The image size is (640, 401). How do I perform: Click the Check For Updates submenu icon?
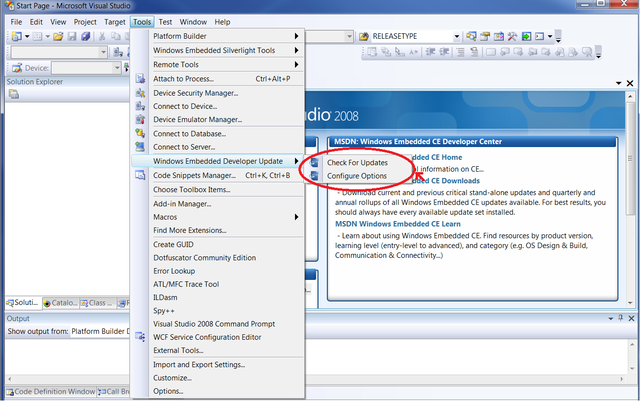click(x=314, y=163)
